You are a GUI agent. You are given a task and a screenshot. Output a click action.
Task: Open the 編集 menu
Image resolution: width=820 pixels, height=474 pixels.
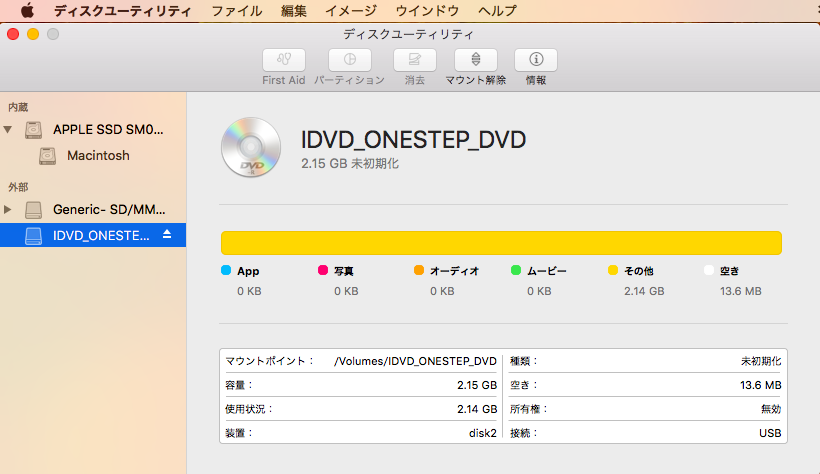pyautogui.click(x=293, y=10)
